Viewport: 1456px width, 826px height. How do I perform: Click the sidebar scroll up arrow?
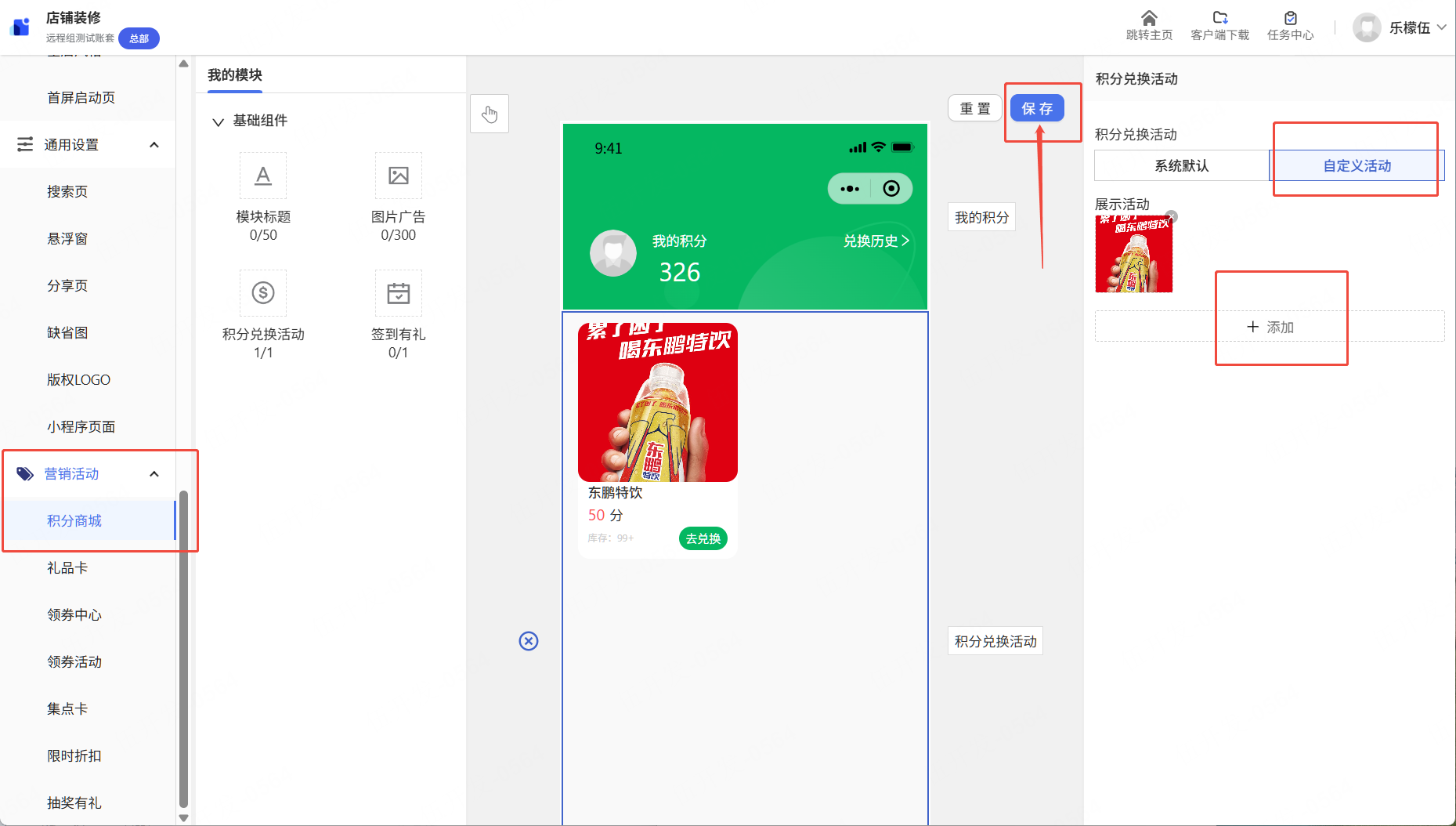point(183,63)
